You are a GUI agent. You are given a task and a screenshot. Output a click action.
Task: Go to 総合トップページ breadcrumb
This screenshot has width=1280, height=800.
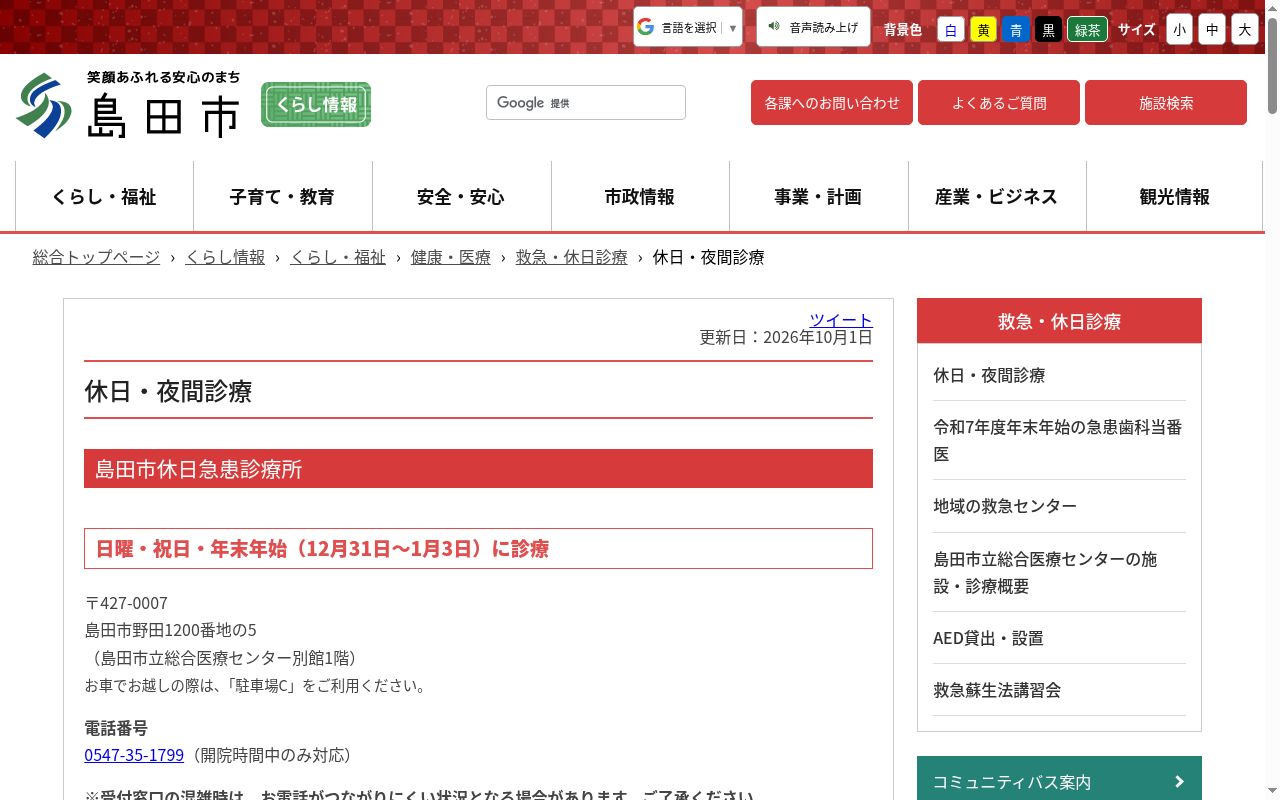click(96, 257)
